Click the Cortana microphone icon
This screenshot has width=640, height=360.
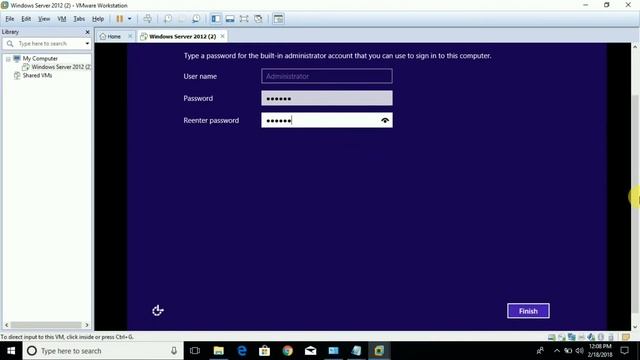[174, 351]
